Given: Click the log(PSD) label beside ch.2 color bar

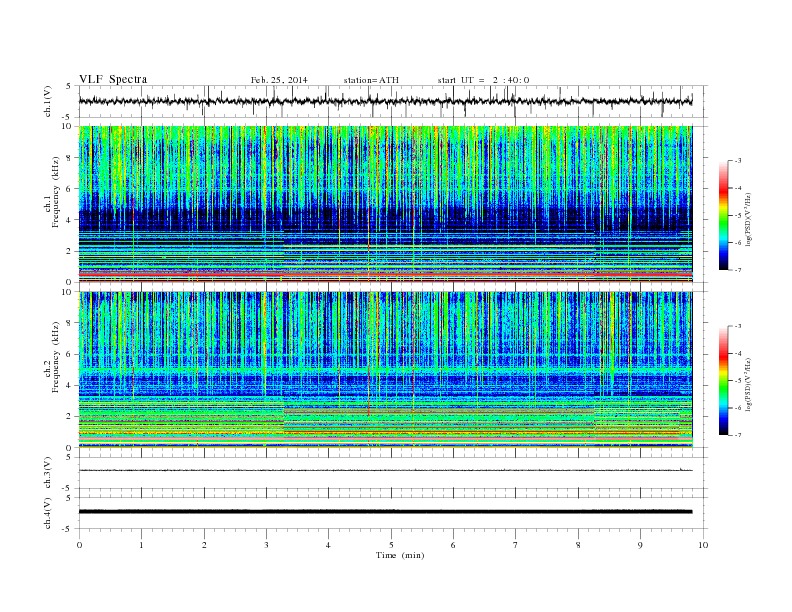Looking at the screenshot, I should 749,383.
